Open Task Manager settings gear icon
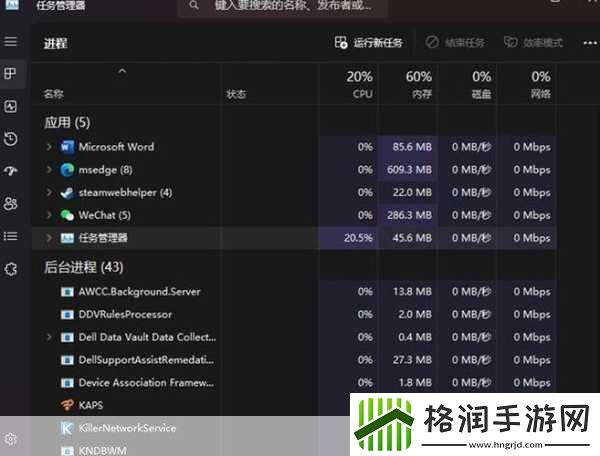This screenshot has height=456, width=600. [x=11, y=438]
